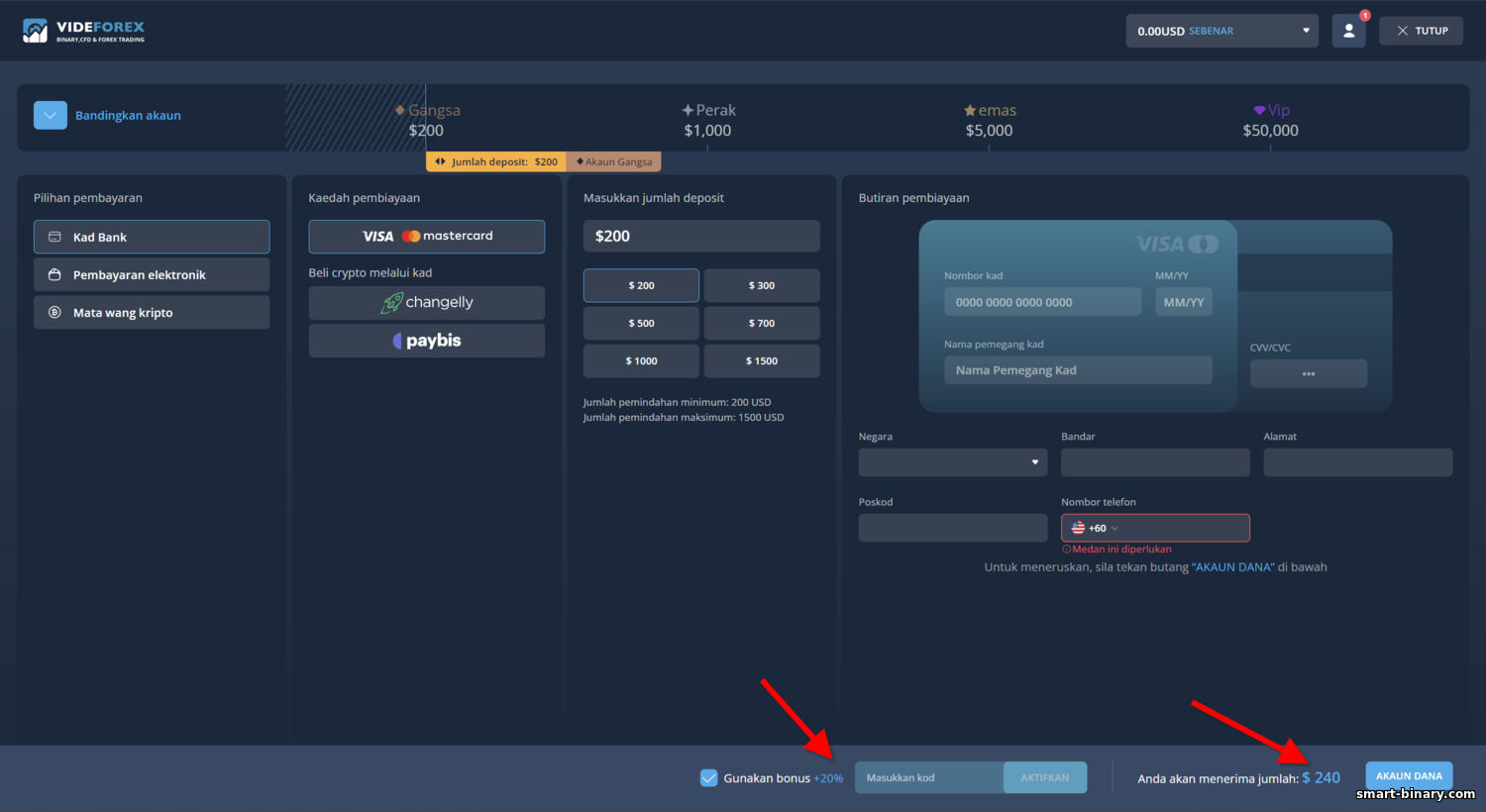
Task: Click the Nama Pemegang Kad field
Action: click(1078, 370)
